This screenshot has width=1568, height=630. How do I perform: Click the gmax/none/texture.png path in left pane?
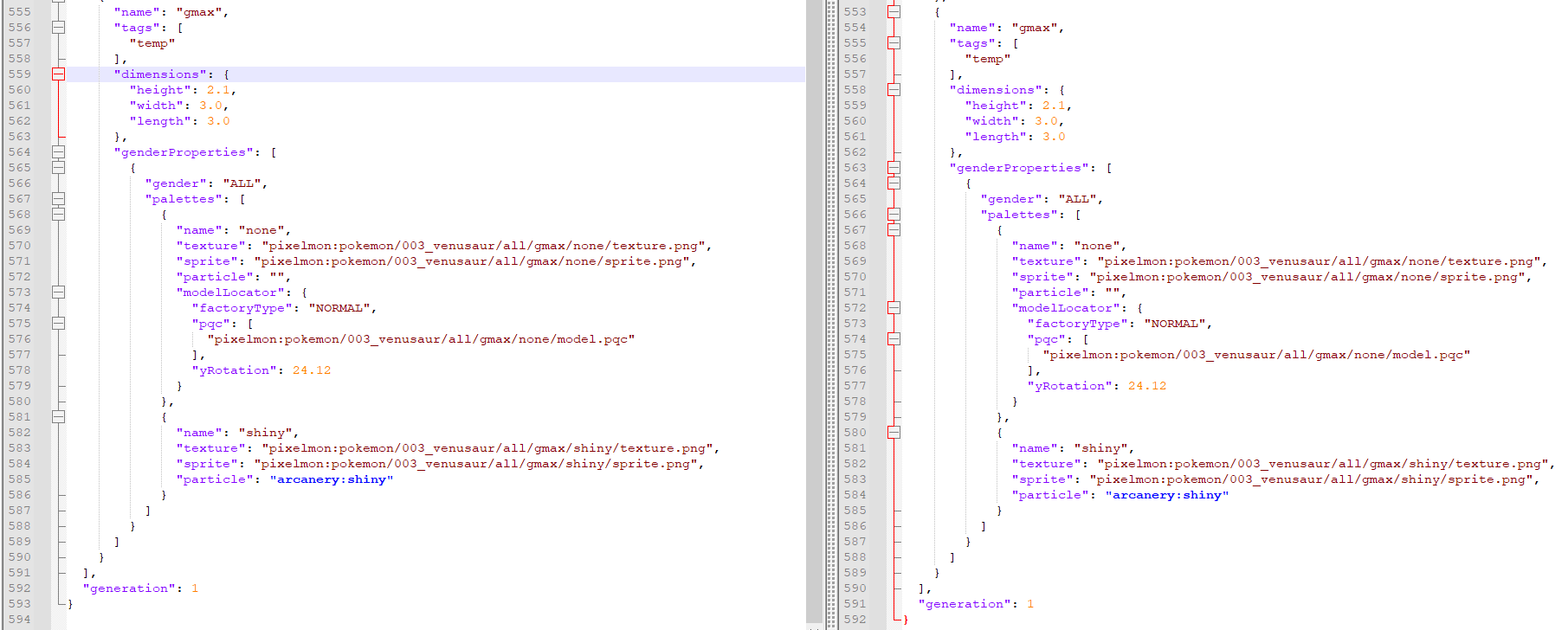[483, 246]
